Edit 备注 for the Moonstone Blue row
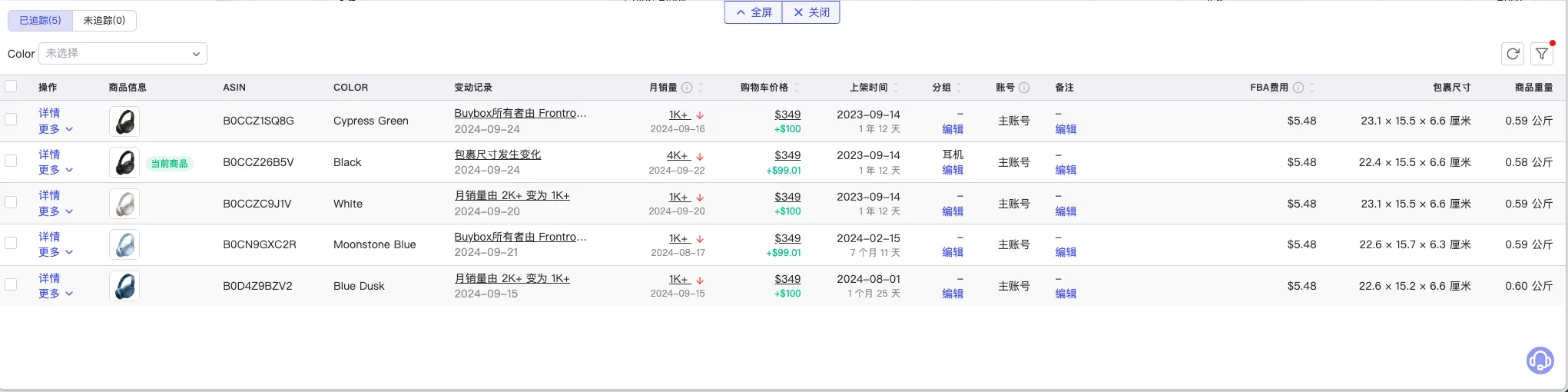 click(1066, 252)
